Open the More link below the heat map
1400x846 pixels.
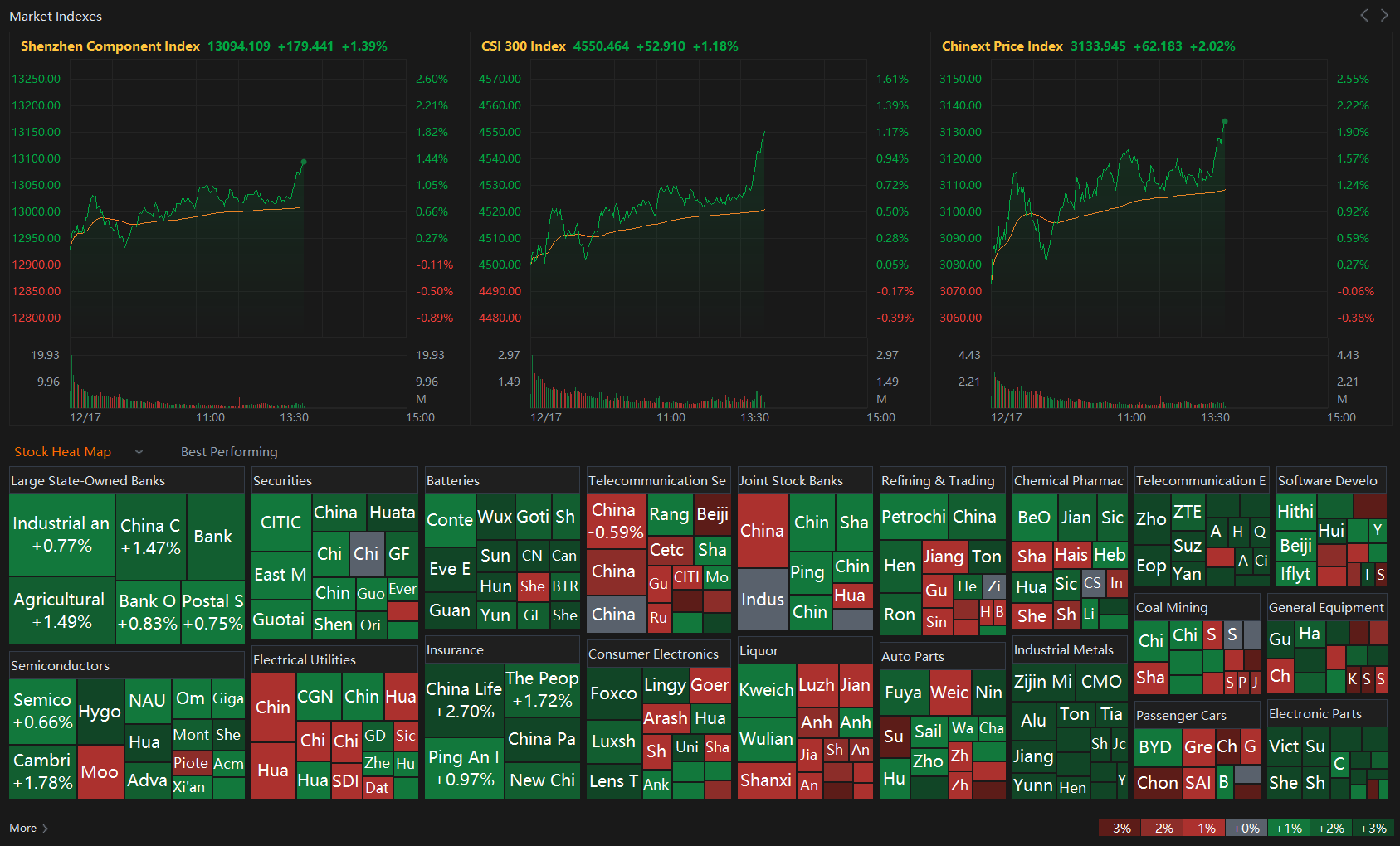click(29, 828)
